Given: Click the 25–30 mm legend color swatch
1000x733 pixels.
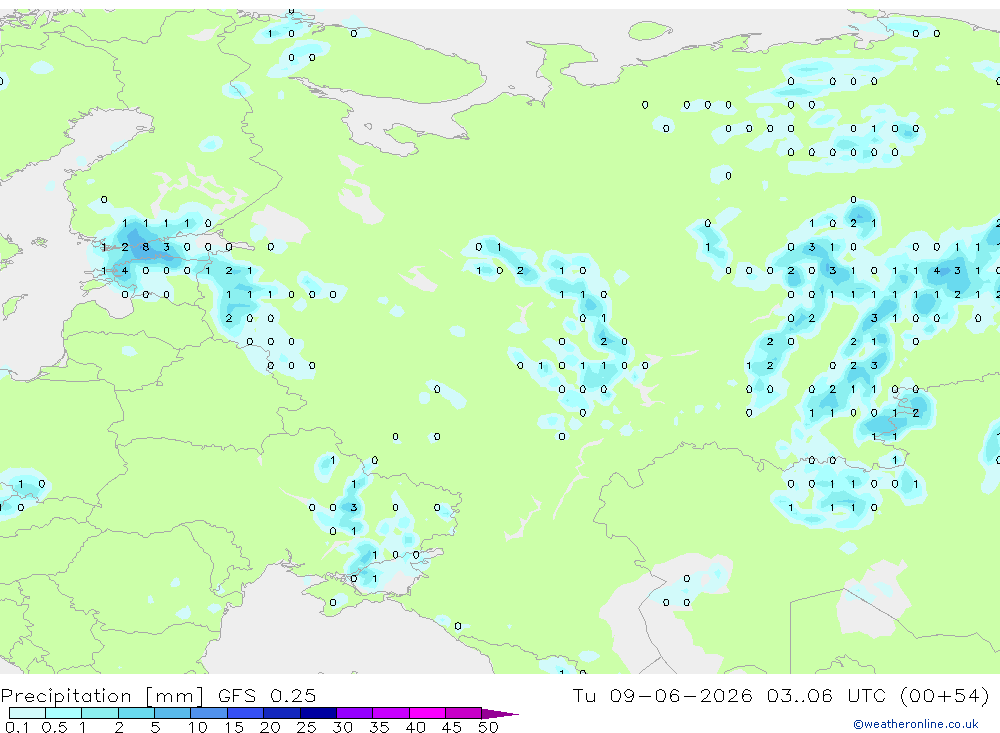Looking at the screenshot, I should pyautogui.click(x=318, y=713).
